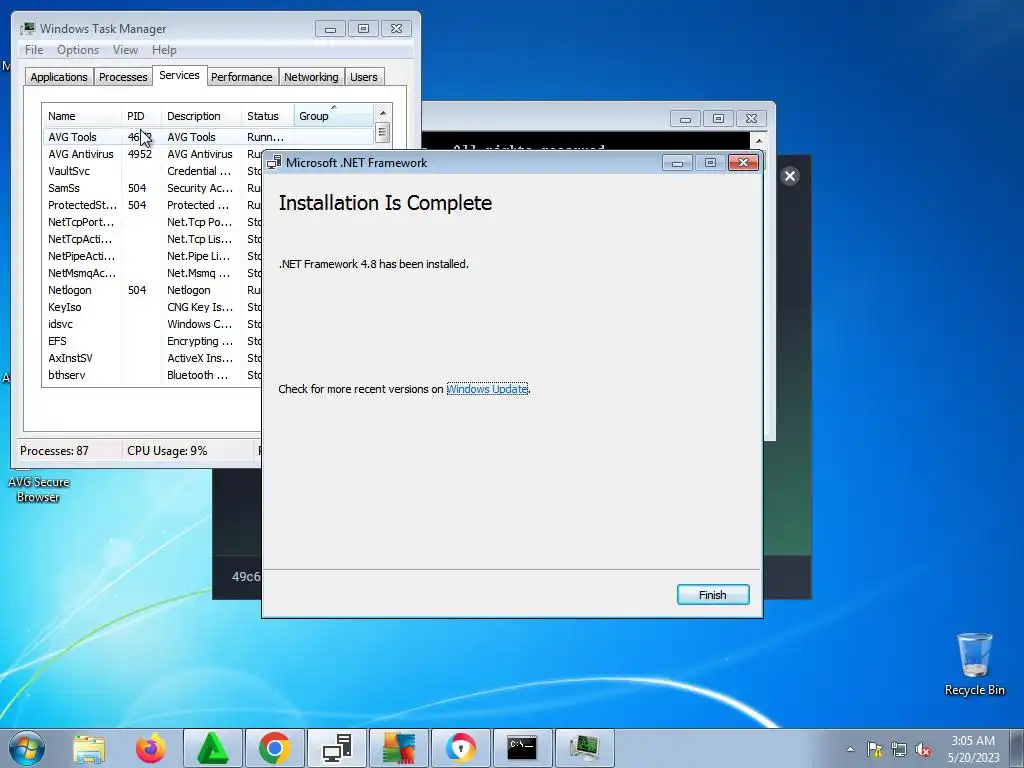
Task: Open the muted volume tray icon
Action: point(923,749)
